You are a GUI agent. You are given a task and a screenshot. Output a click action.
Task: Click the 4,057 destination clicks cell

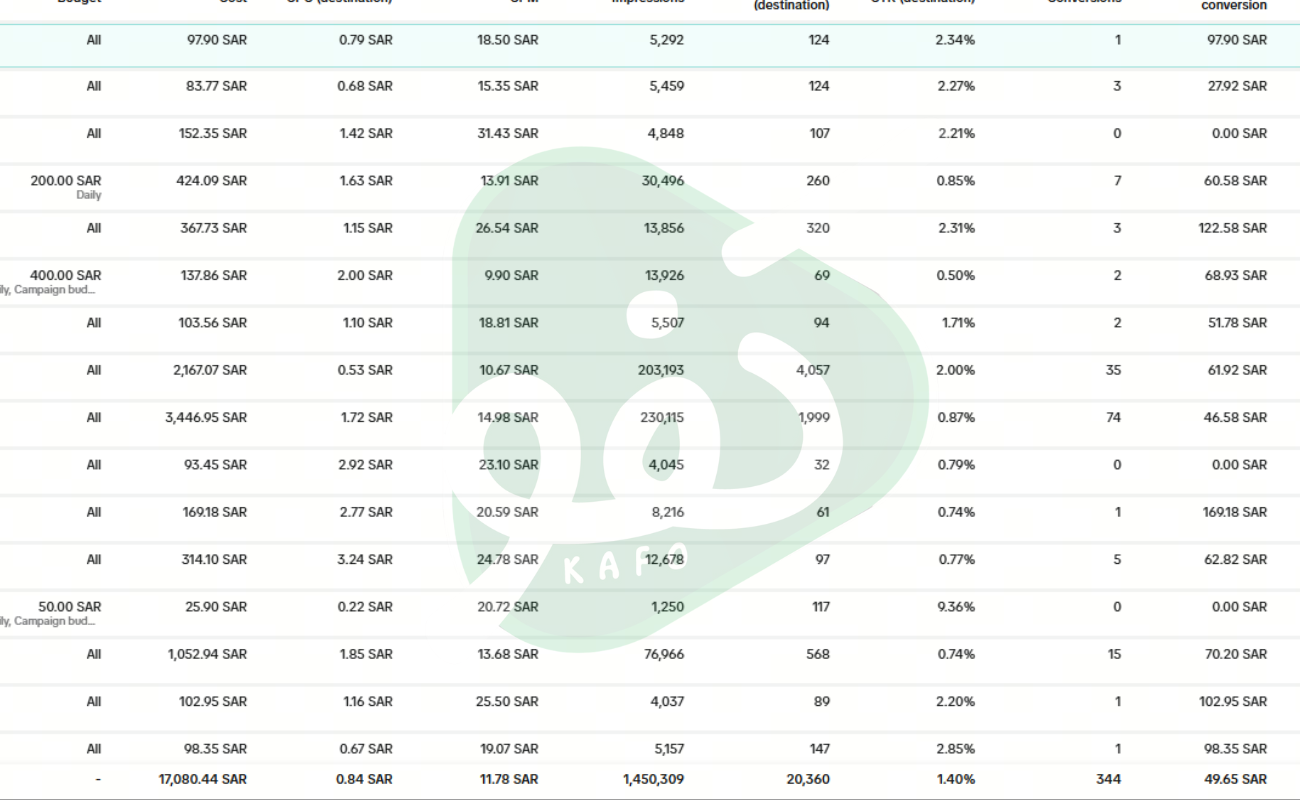[x=813, y=370]
